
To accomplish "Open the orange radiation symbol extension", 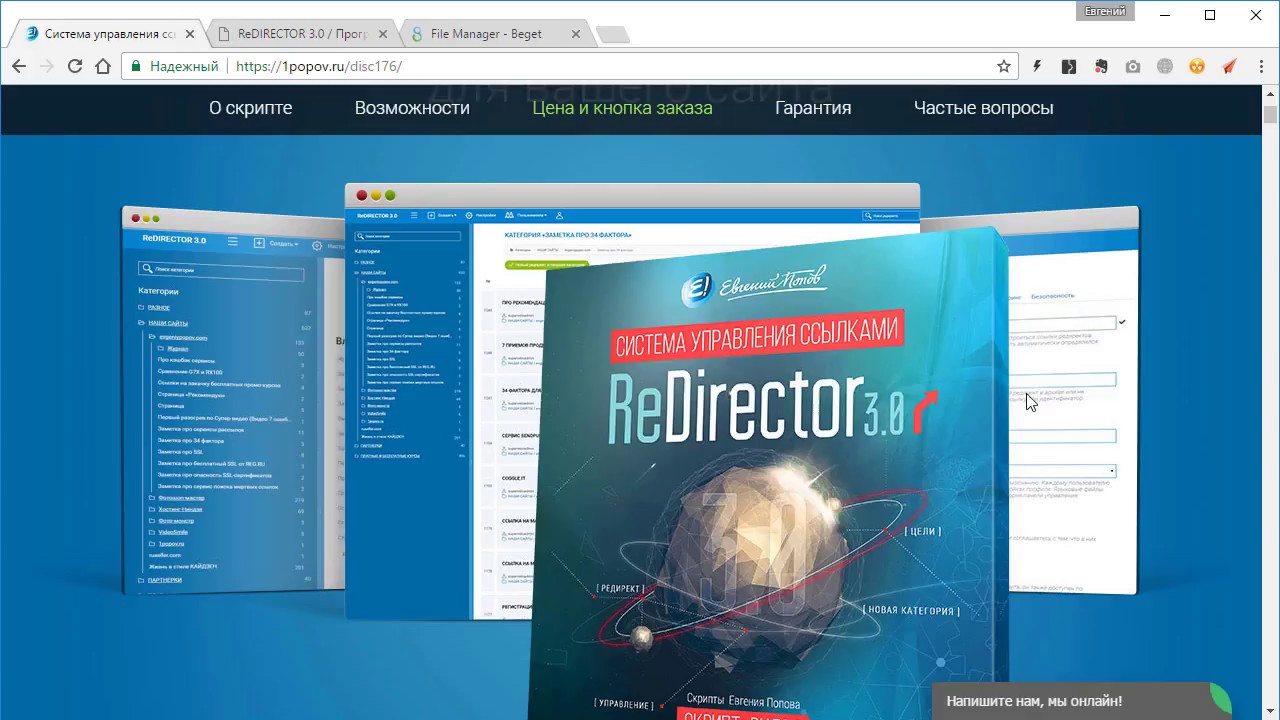I will (x=1197, y=67).
